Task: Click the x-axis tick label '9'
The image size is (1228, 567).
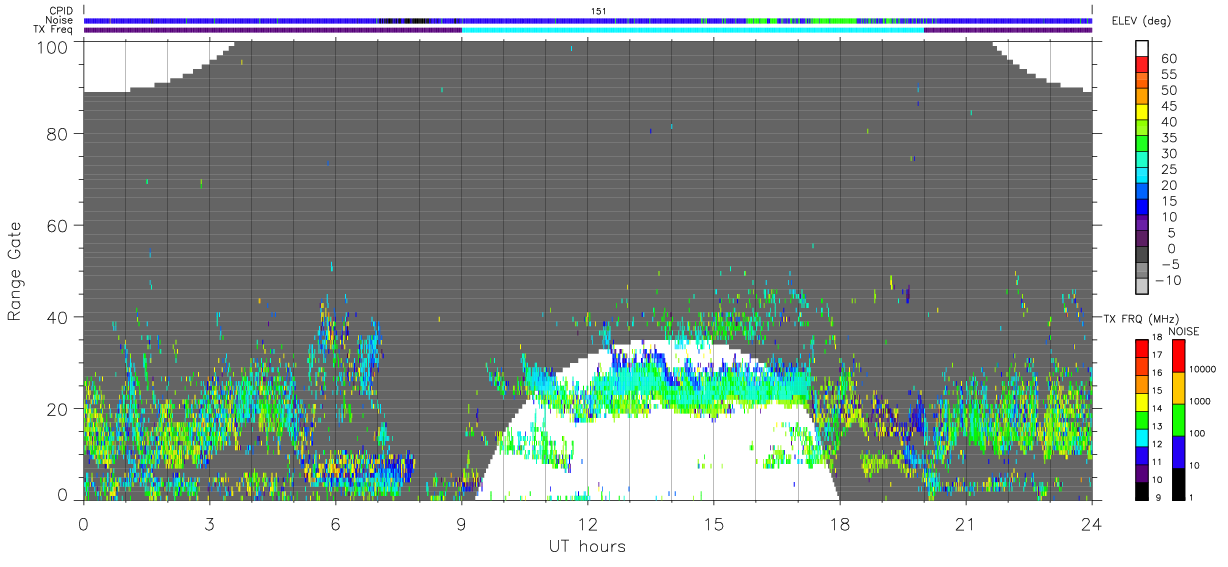Action: [x=461, y=524]
